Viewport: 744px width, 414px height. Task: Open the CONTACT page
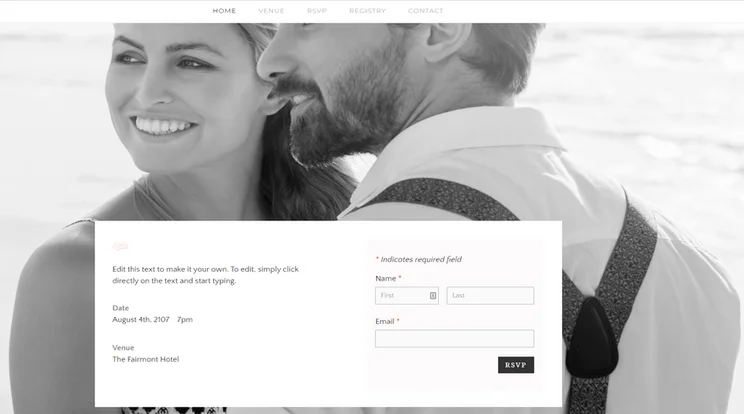426,10
